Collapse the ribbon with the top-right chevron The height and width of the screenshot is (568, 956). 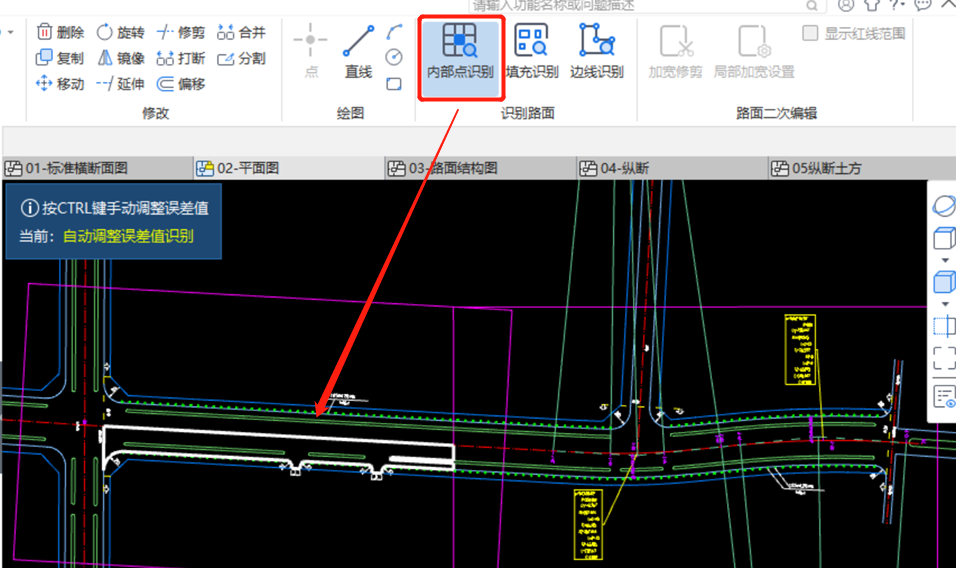[947, 4]
